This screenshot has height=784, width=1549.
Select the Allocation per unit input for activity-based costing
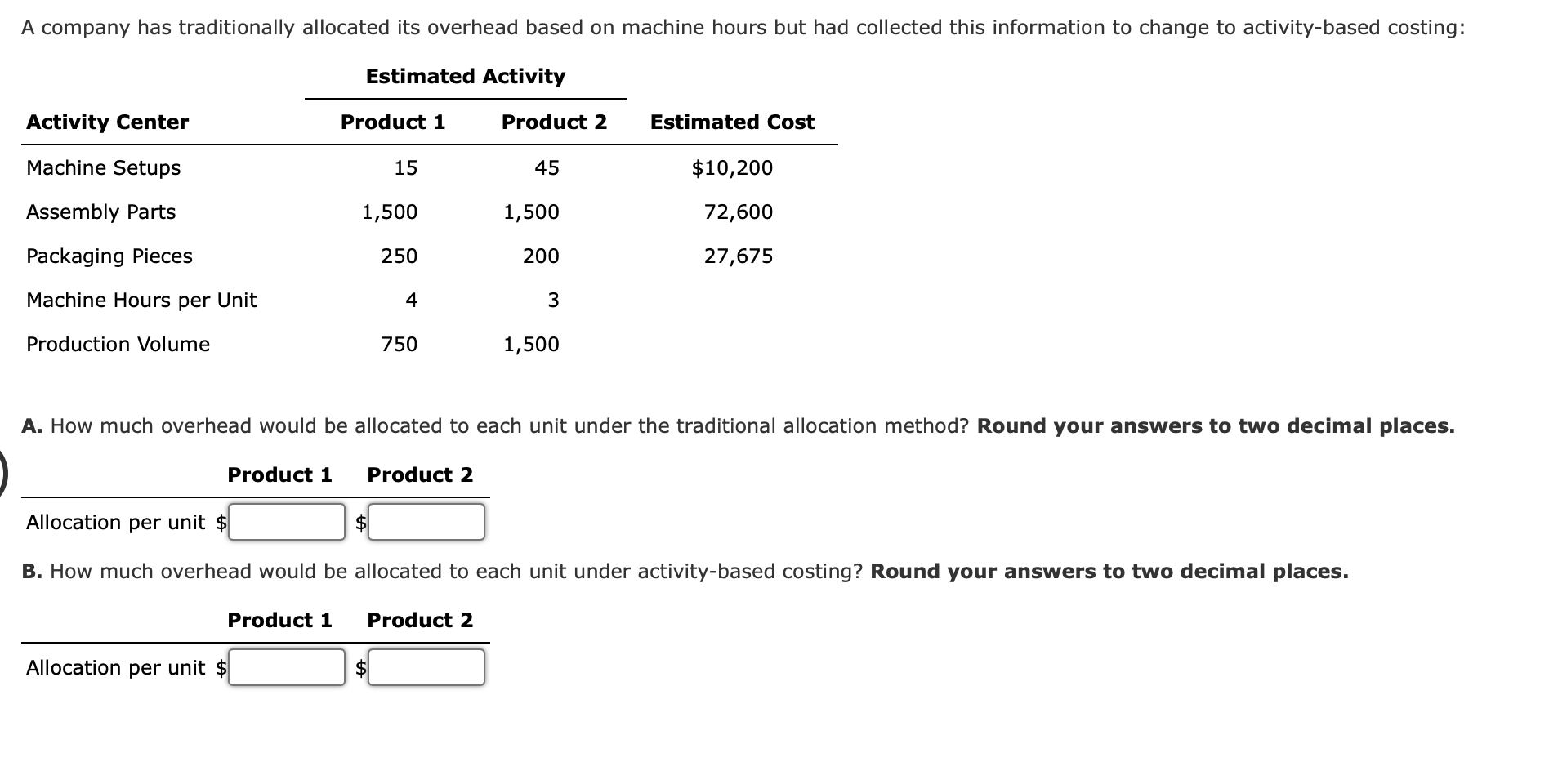(286, 667)
